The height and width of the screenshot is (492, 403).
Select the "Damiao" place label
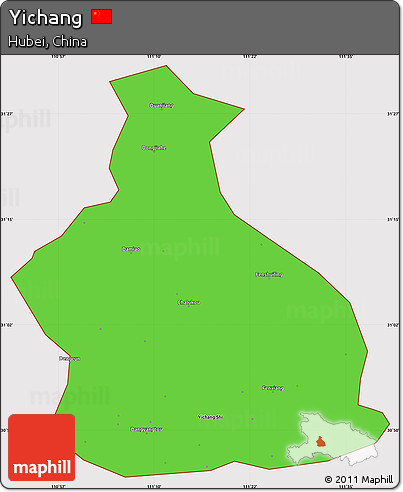point(131,249)
